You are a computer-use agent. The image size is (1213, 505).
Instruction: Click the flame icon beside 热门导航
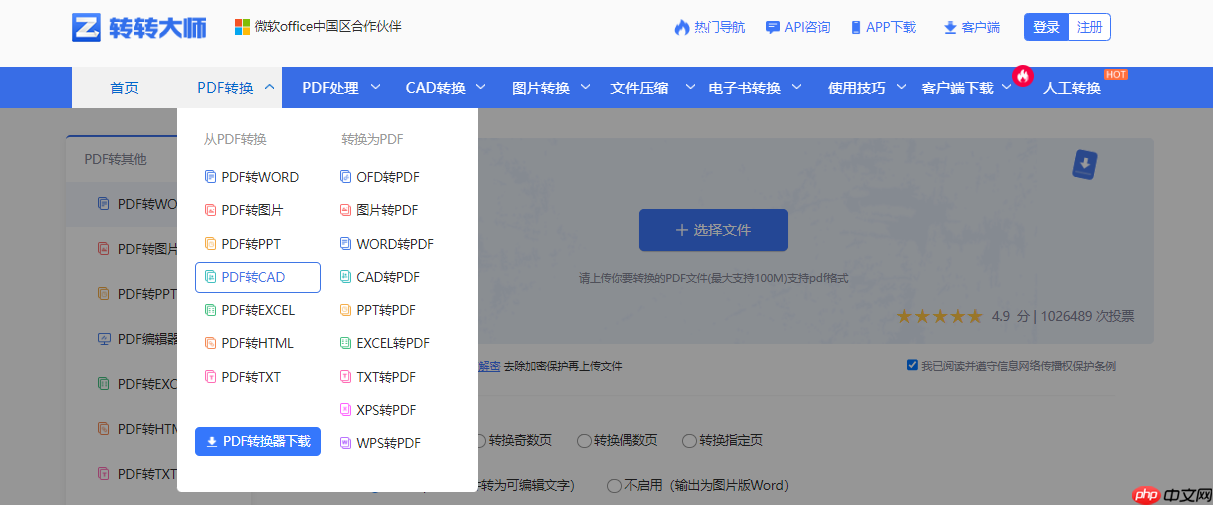pyautogui.click(x=682, y=27)
